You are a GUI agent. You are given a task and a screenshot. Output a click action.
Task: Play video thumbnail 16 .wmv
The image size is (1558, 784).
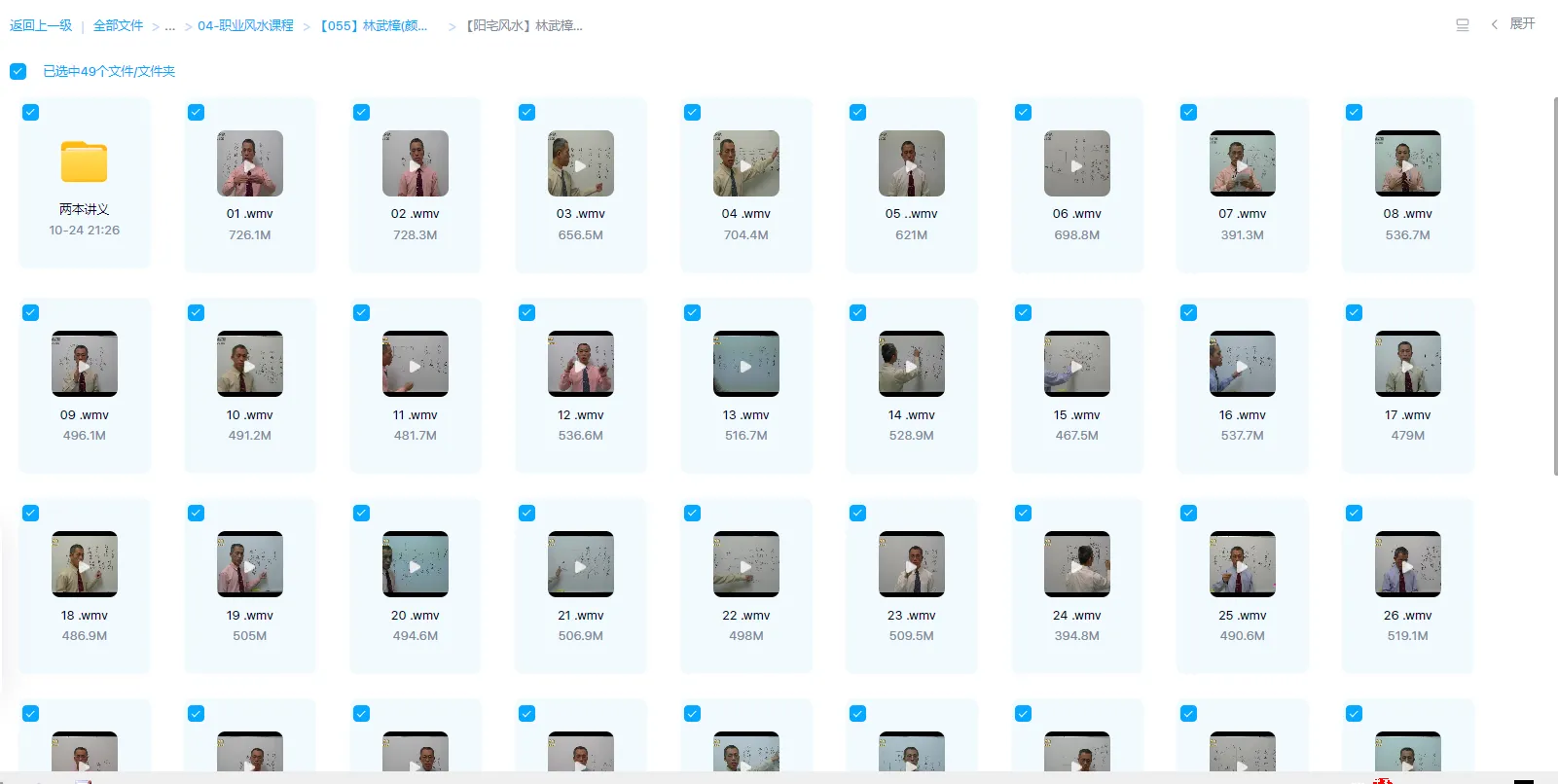pyautogui.click(x=1243, y=364)
